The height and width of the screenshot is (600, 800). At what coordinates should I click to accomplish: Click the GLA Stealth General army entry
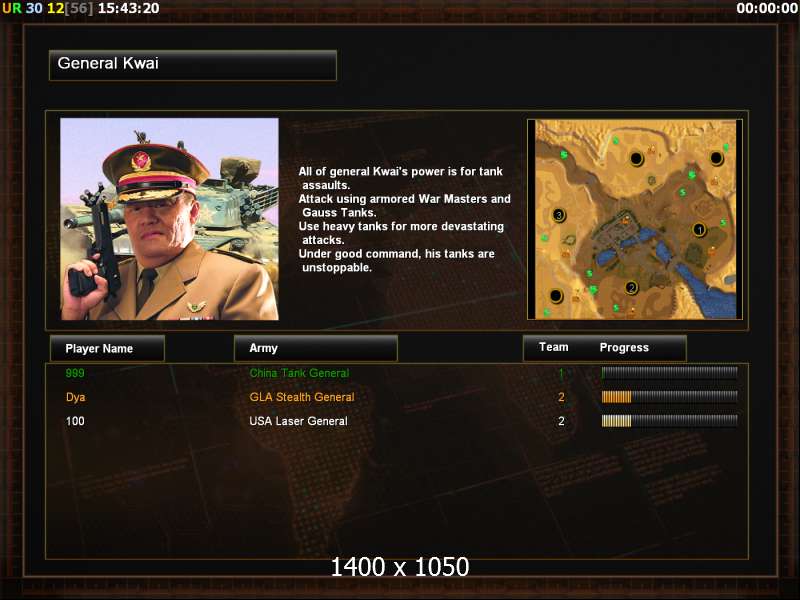tap(302, 397)
